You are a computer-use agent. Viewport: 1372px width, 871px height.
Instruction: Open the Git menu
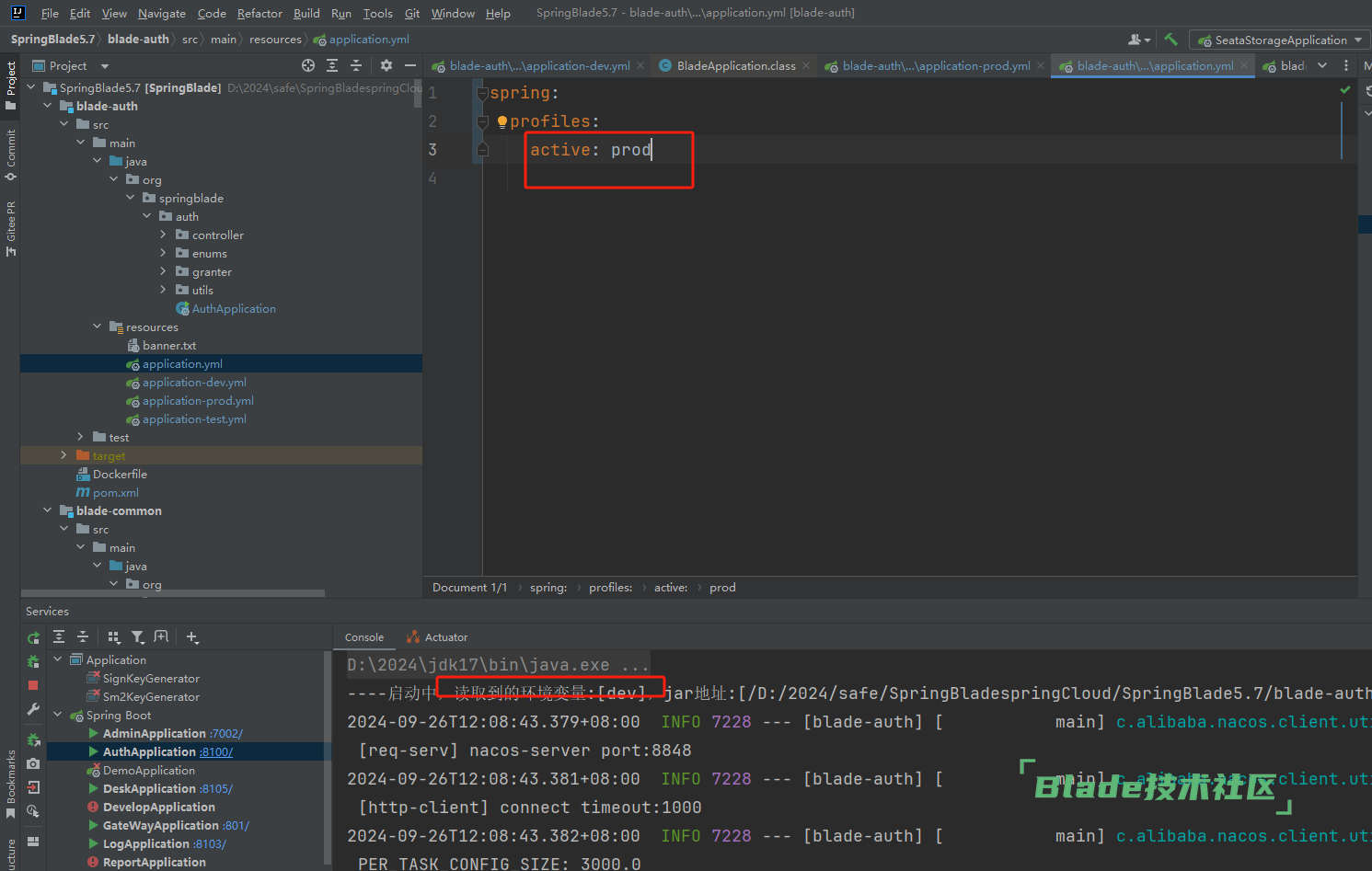click(412, 13)
